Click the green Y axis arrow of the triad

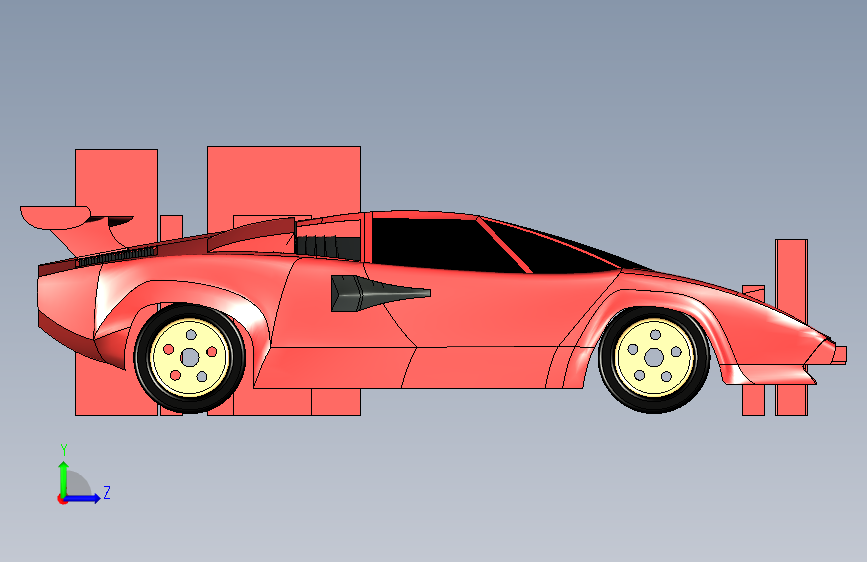(64, 478)
